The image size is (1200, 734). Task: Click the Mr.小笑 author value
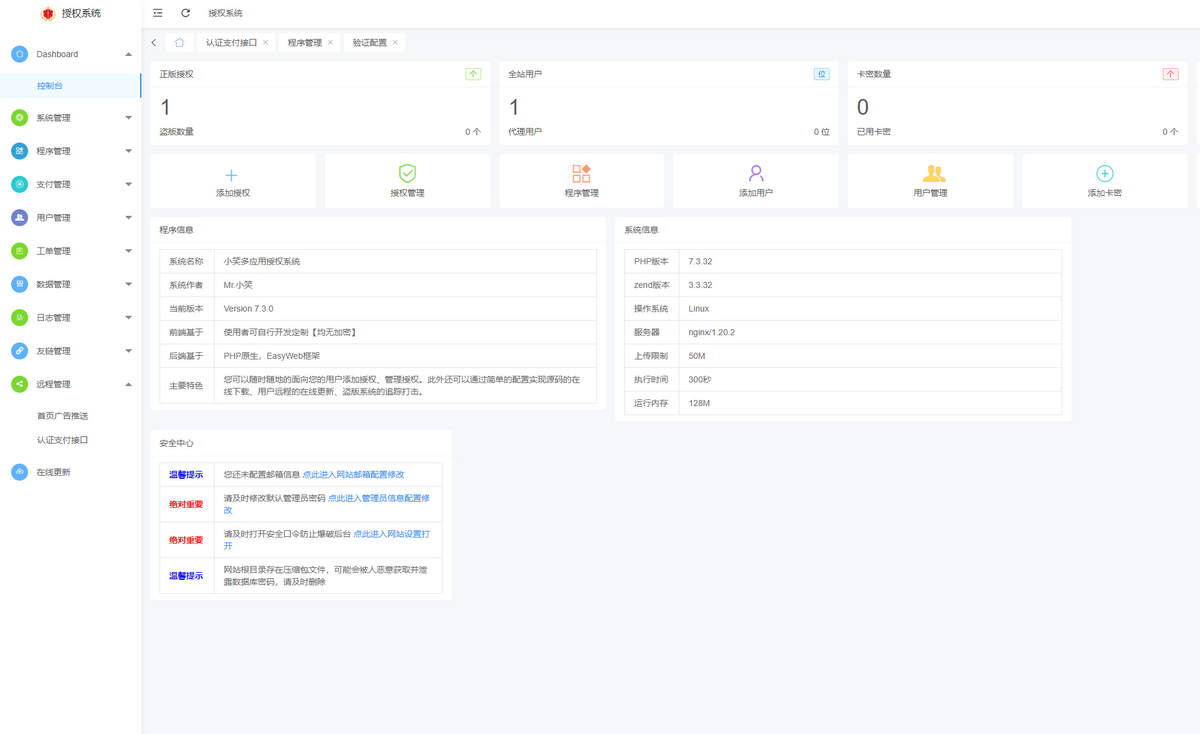point(238,285)
